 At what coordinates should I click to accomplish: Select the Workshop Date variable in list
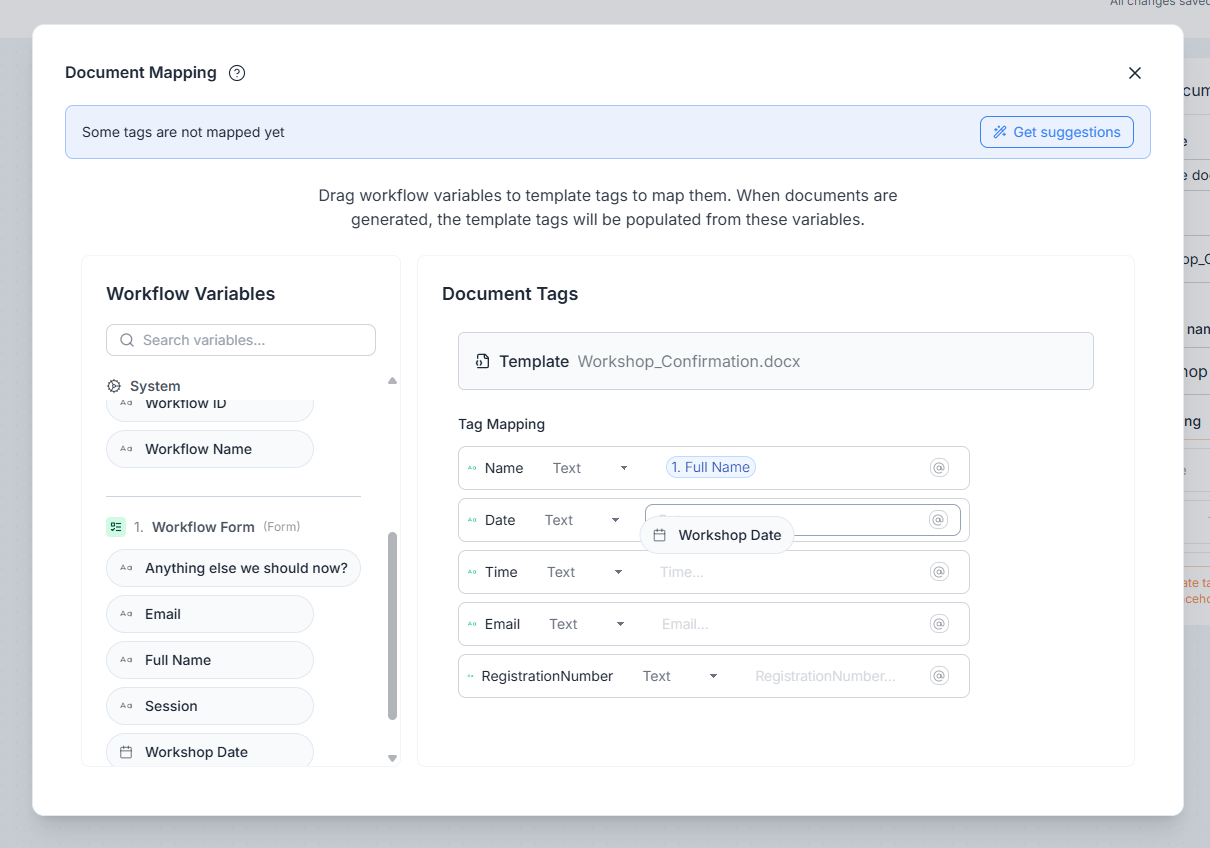[x=210, y=750]
